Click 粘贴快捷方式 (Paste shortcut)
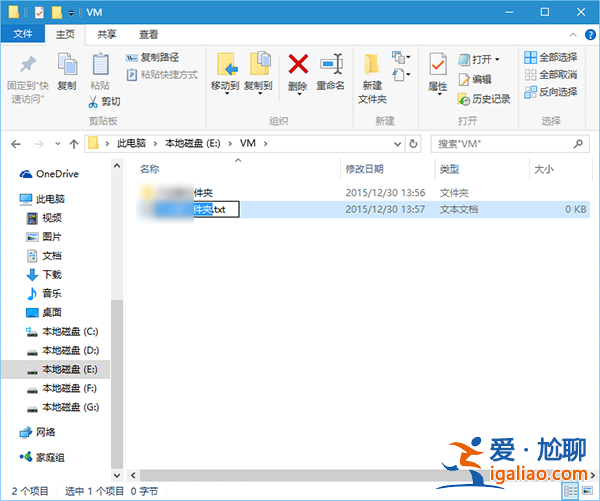Image resolution: width=600 pixels, height=501 pixels. pyautogui.click(x=162, y=74)
